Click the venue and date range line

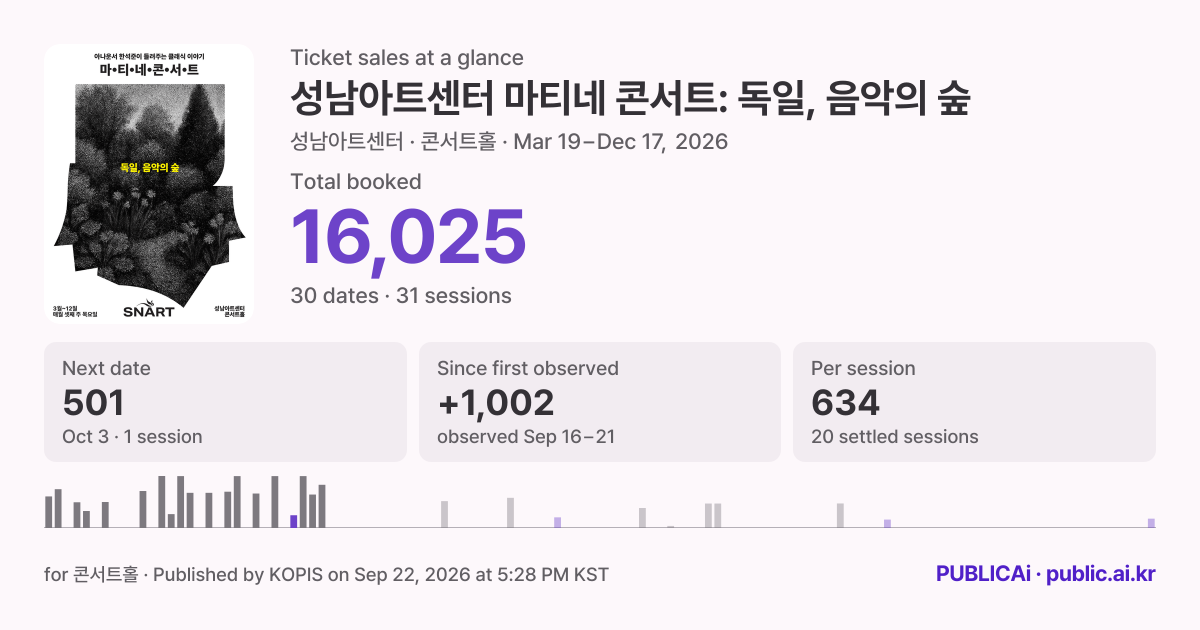[509, 141]
